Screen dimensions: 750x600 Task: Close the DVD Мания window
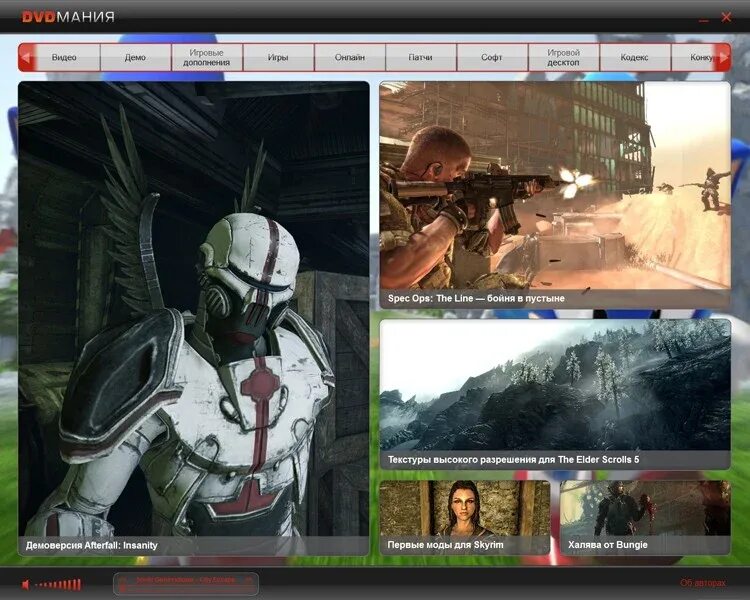tap(726, 17)
